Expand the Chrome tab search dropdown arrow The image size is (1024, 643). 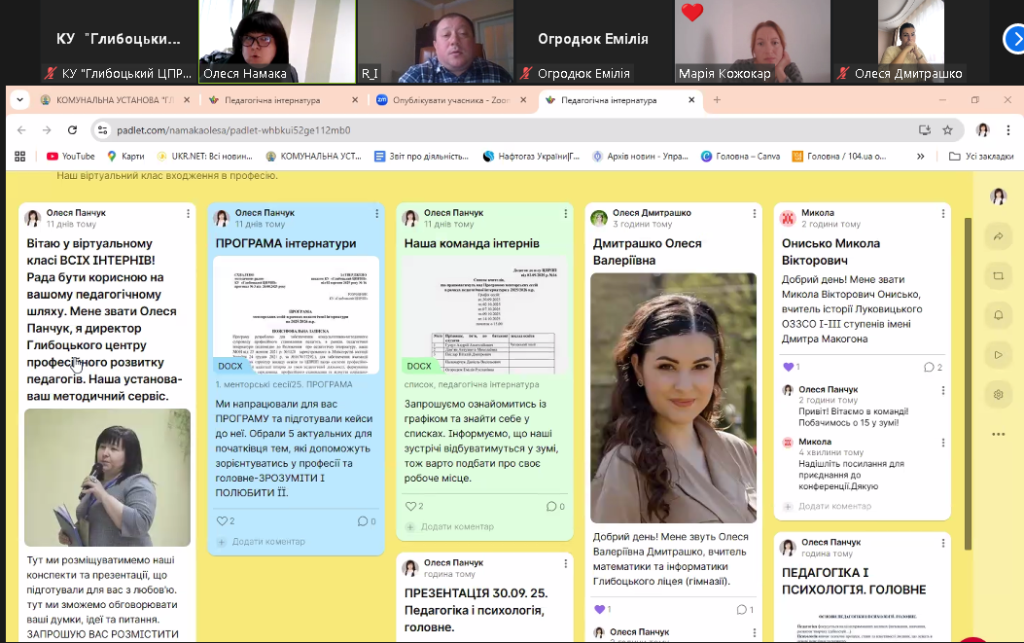19,100
